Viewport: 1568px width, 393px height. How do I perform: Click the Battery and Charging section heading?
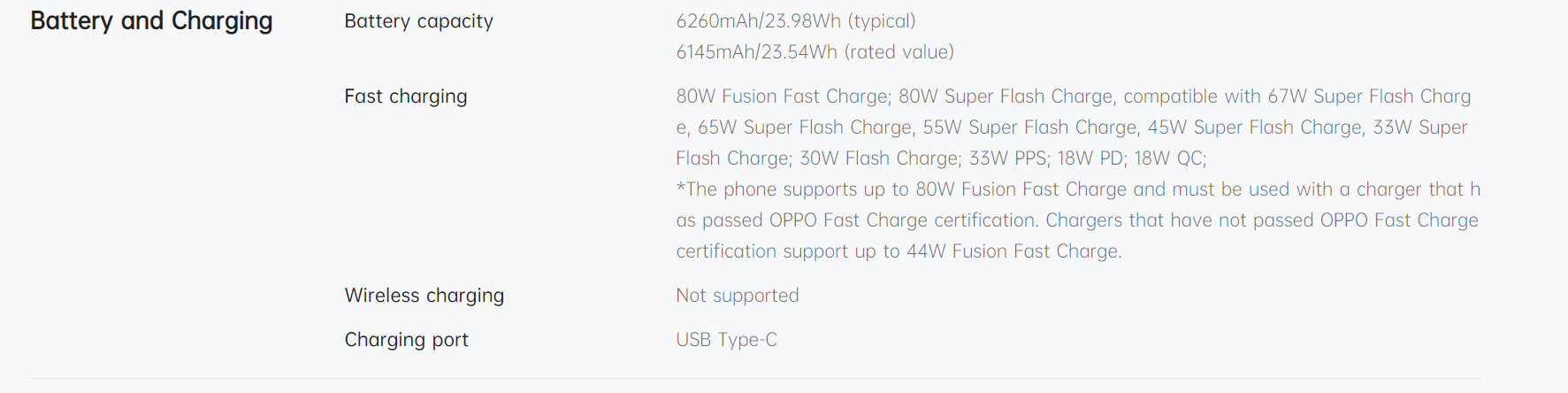[151, 21]
